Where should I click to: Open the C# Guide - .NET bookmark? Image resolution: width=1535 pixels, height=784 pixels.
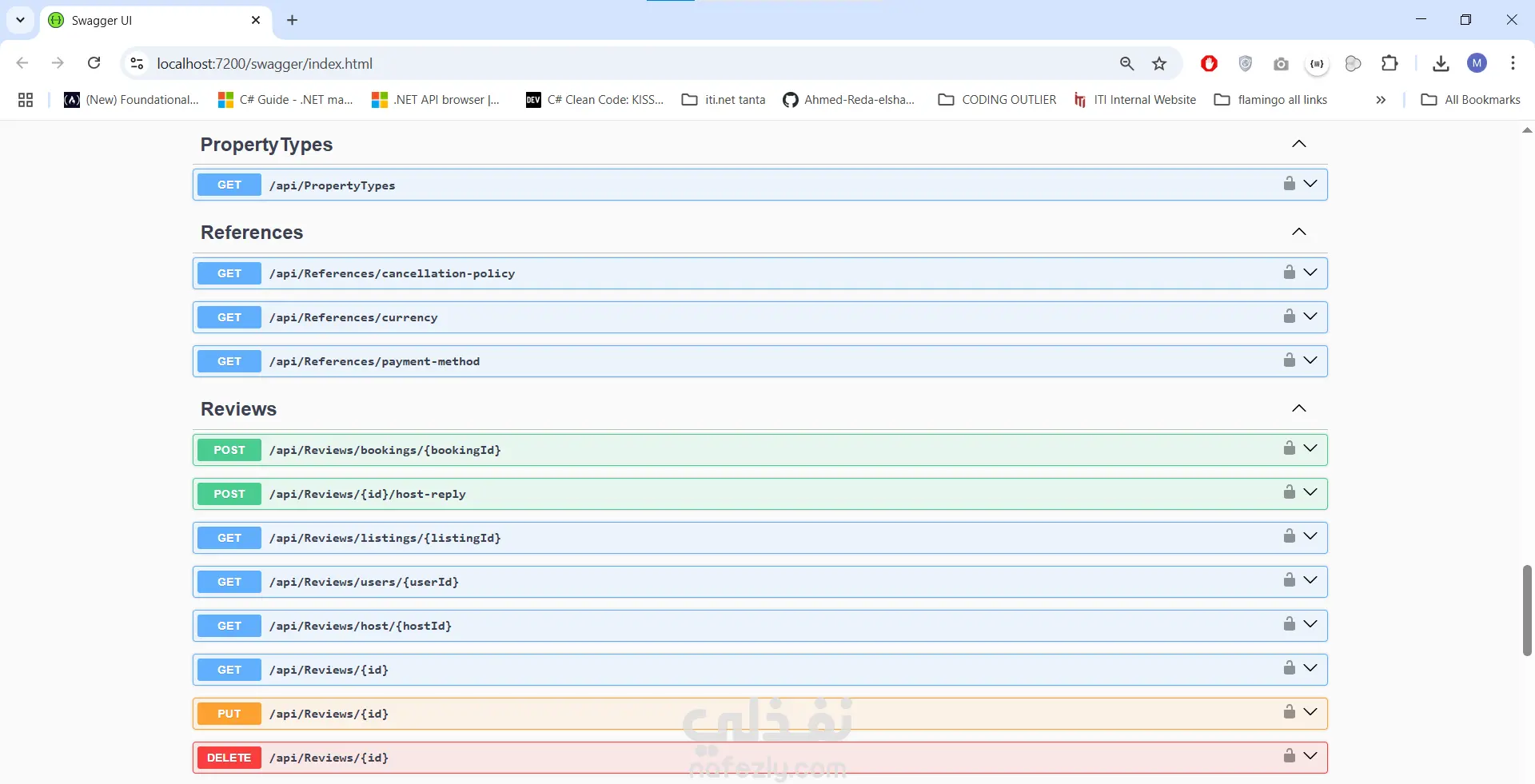[x=285, y=100]
